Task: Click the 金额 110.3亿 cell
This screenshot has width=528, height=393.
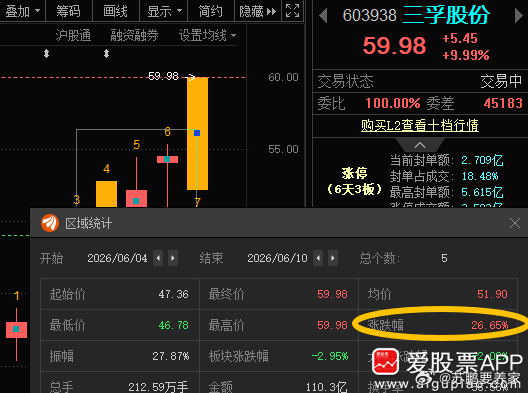Action: click(x=279, y=383)
